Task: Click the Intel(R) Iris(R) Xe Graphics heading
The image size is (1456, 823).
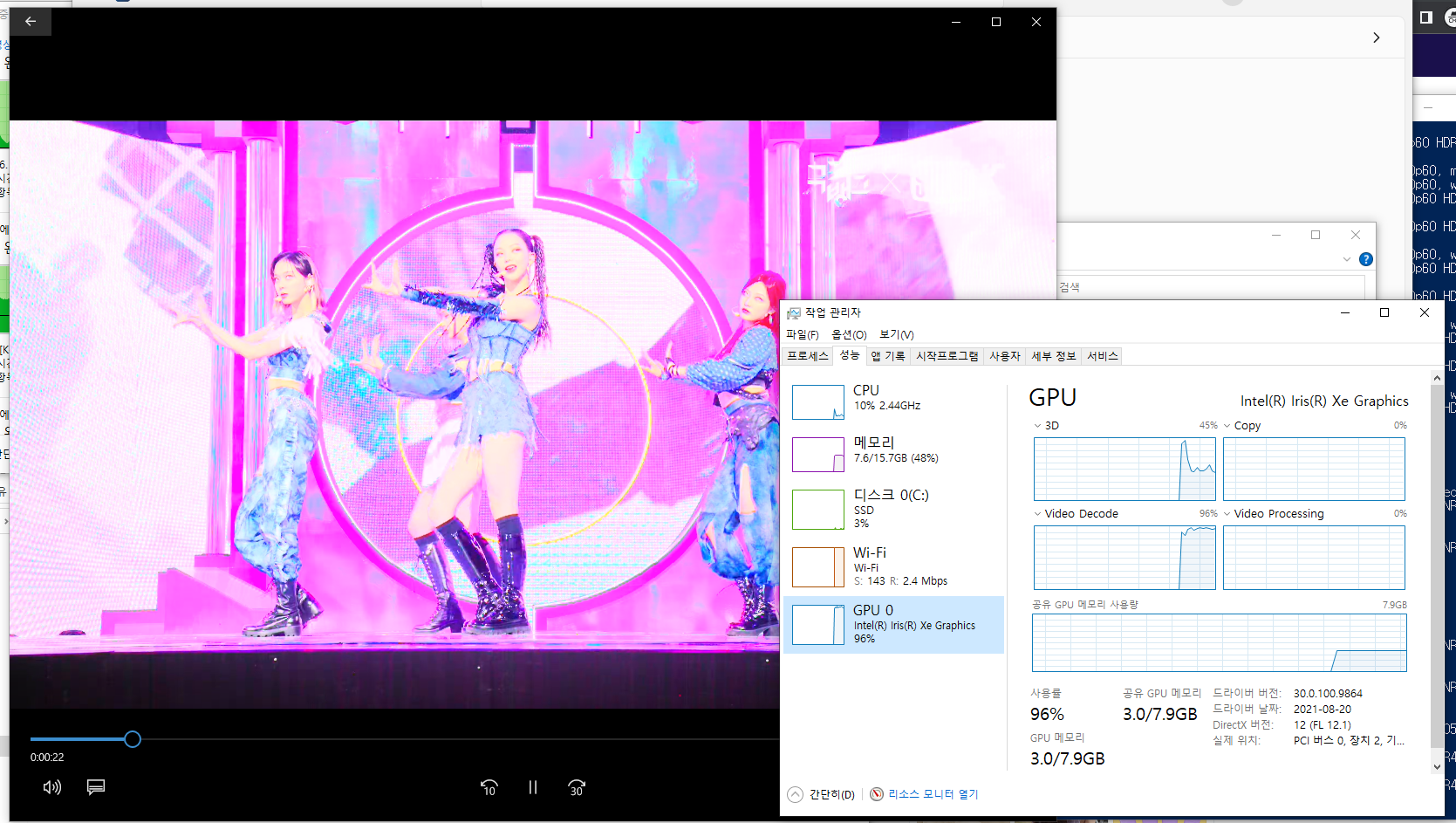Action: click(1324, 401)
